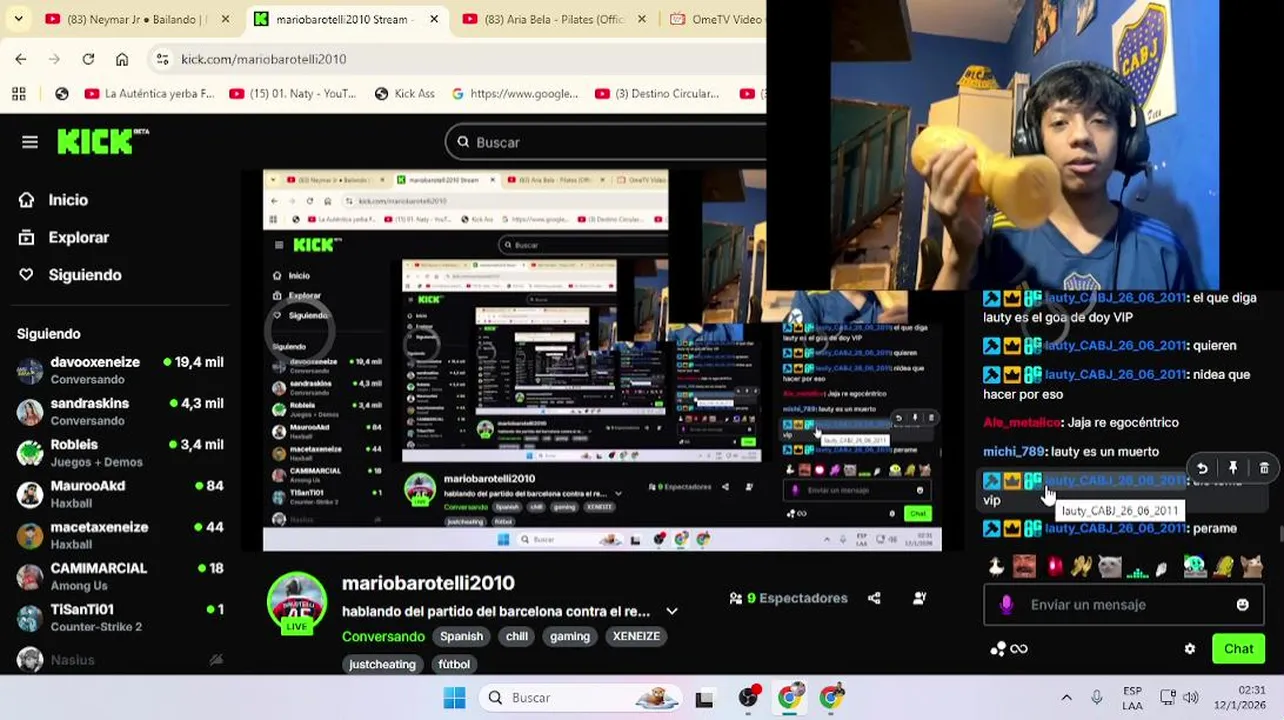
Task: Open OBS Studio from taskbar
Action: pyautogui.click(x=748, y=698)
